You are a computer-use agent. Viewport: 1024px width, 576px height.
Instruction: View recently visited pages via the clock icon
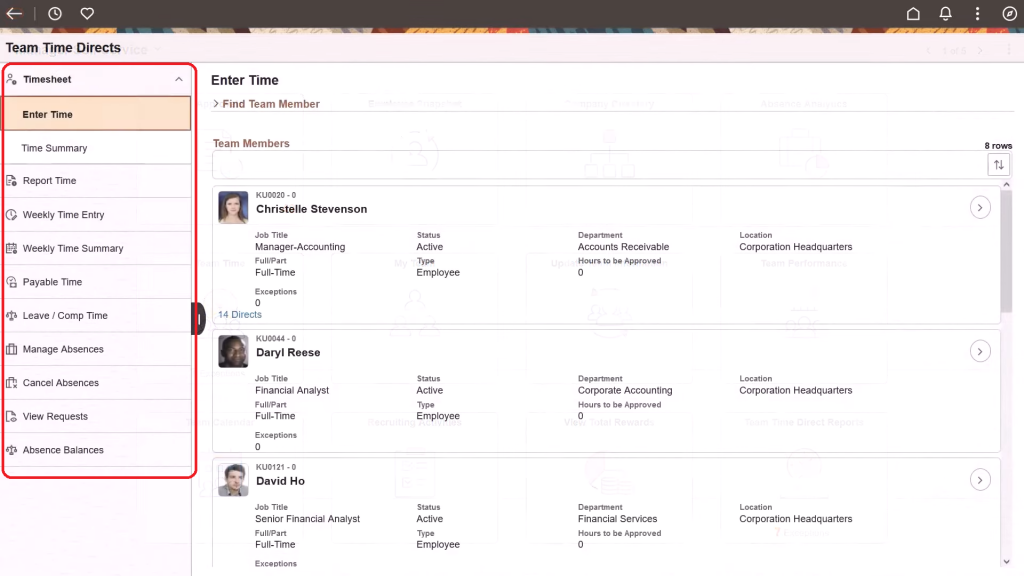pyautogui.click(x=55, y=13)
